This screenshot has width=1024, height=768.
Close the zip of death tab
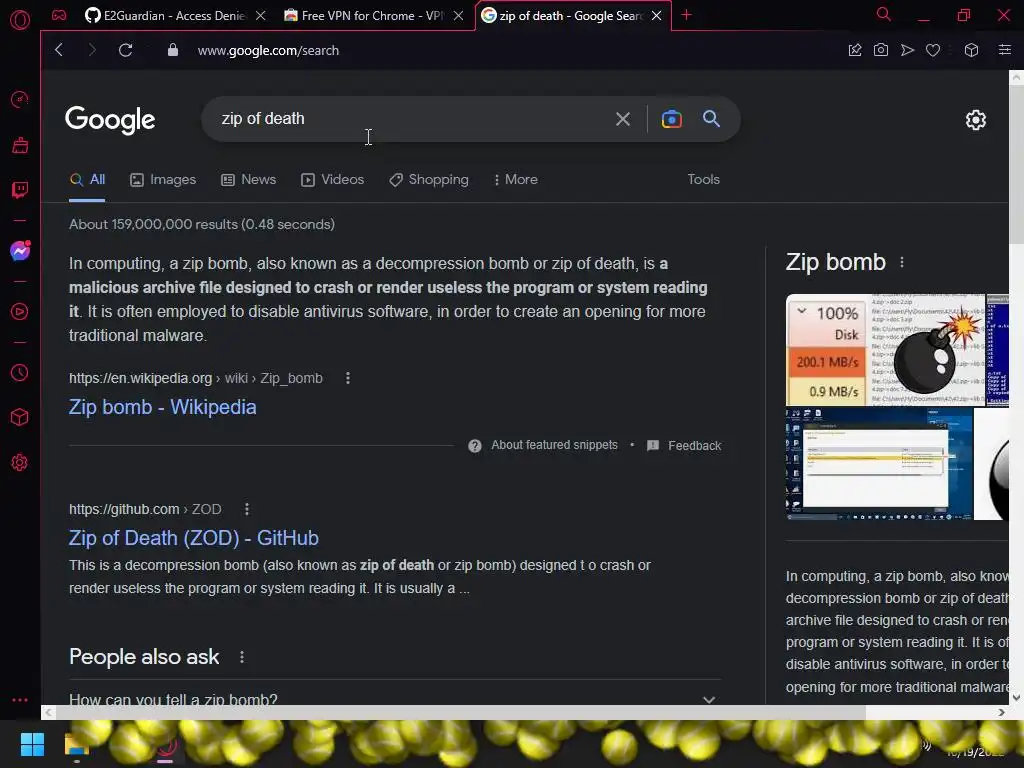656,16
